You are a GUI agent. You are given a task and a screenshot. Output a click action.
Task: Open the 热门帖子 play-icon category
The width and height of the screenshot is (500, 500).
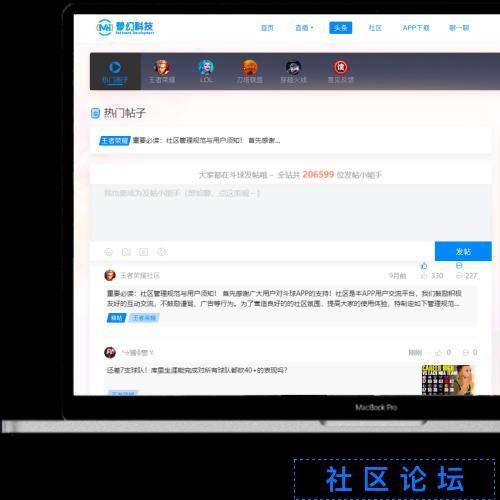[115, 71]
